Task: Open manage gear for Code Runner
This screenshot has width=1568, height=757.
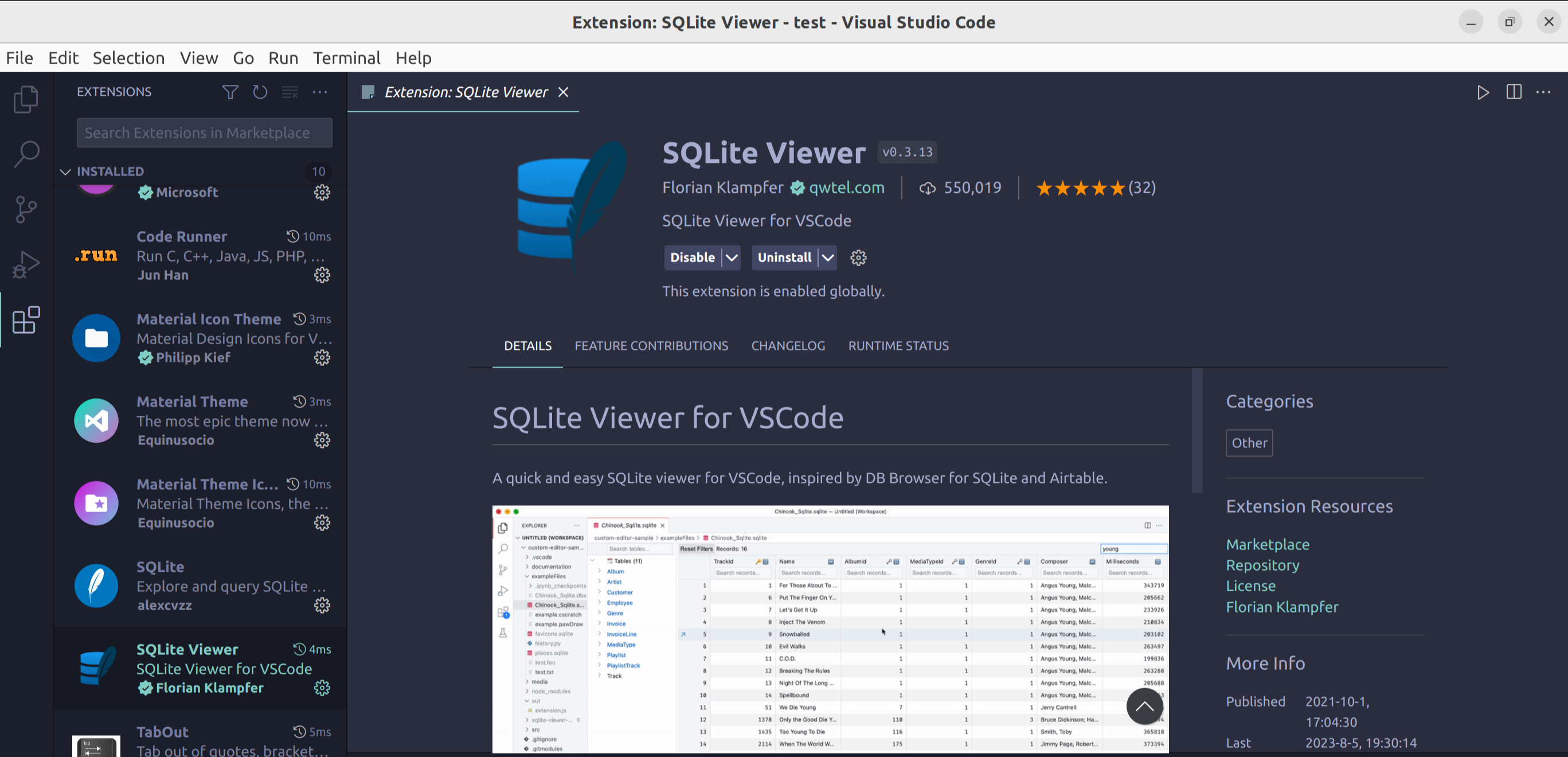Action: [322, 275]
